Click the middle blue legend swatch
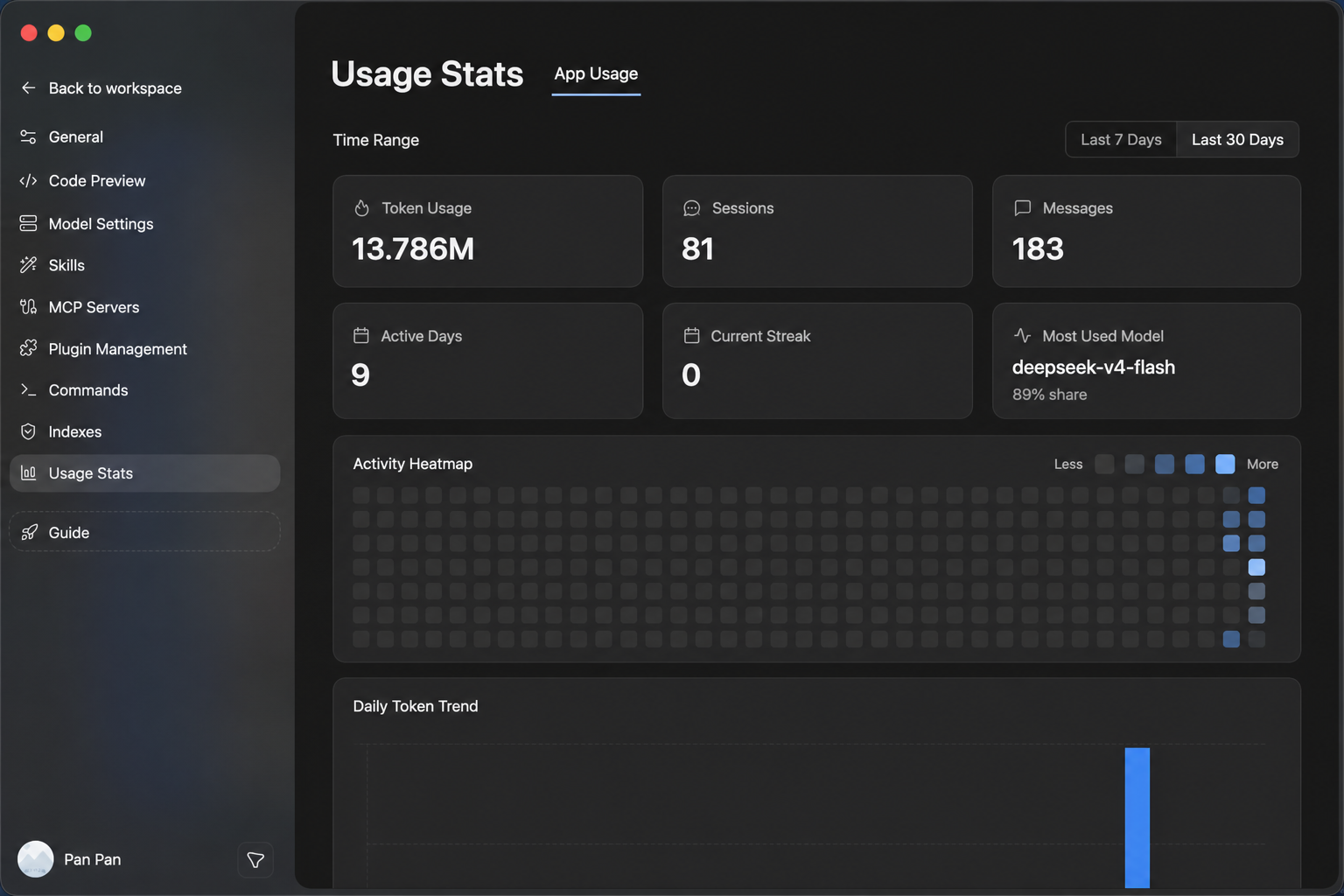Image resolution: width=1344 pixels, height=896 pixels. click(1165, 464)
